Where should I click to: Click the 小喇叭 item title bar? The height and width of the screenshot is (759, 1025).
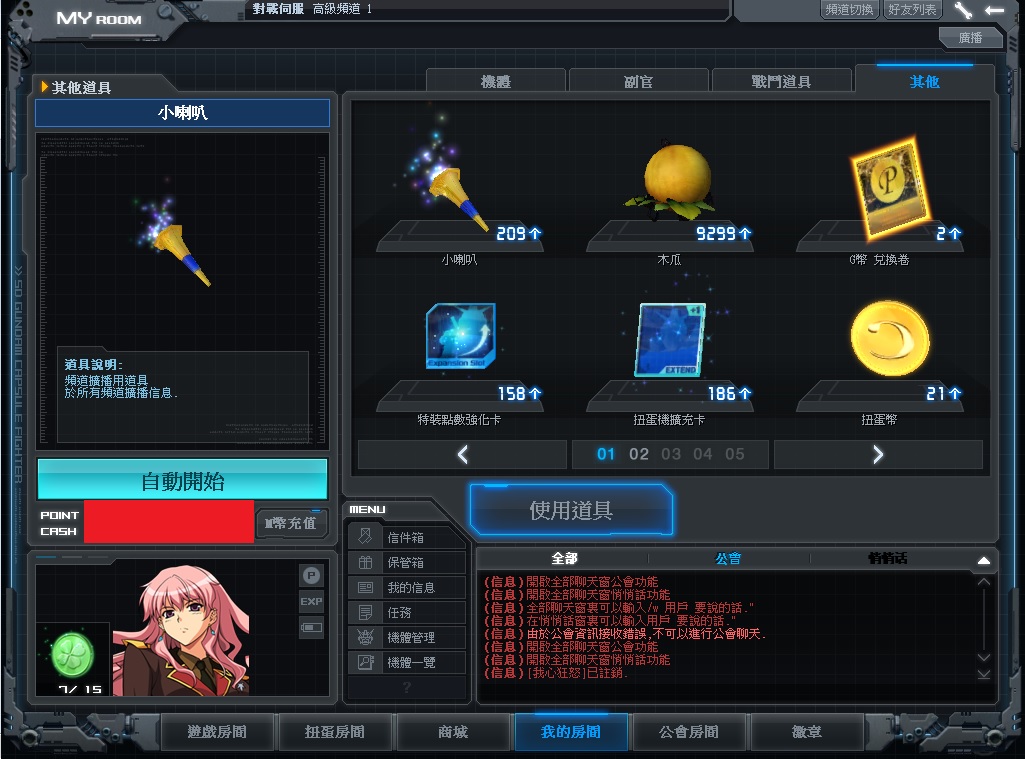182,112
